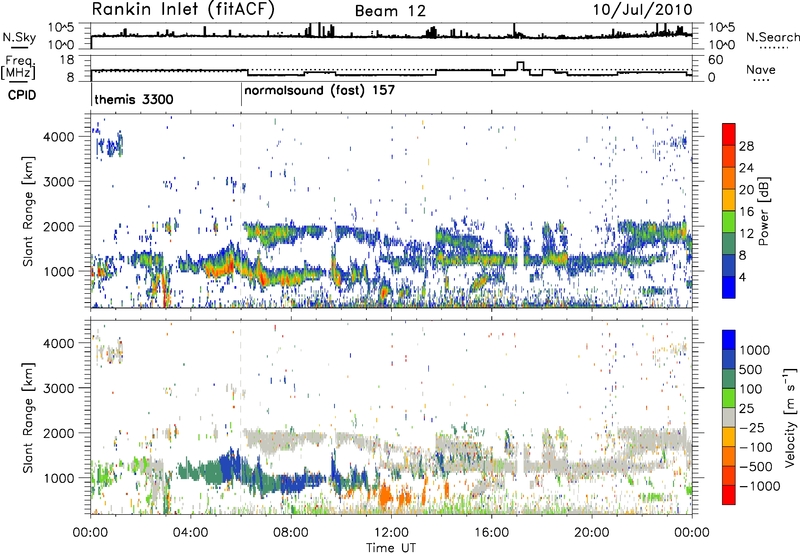Pick the orange −500 to −100 velocity swatch

(729, 457)
